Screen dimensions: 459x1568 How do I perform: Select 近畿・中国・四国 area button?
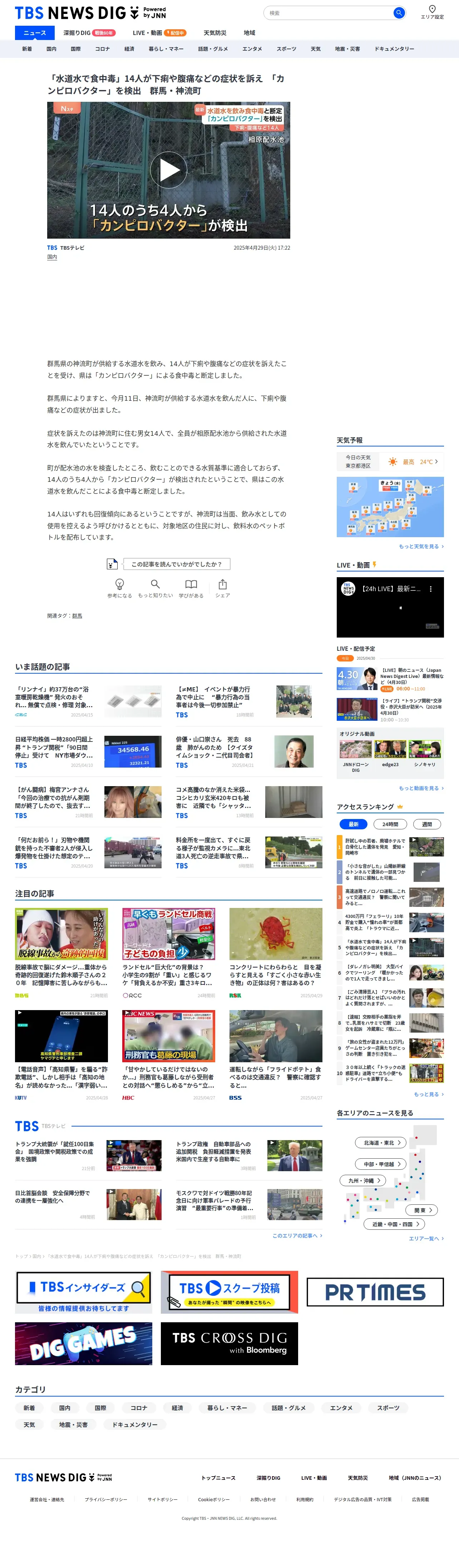[394, 1224]
